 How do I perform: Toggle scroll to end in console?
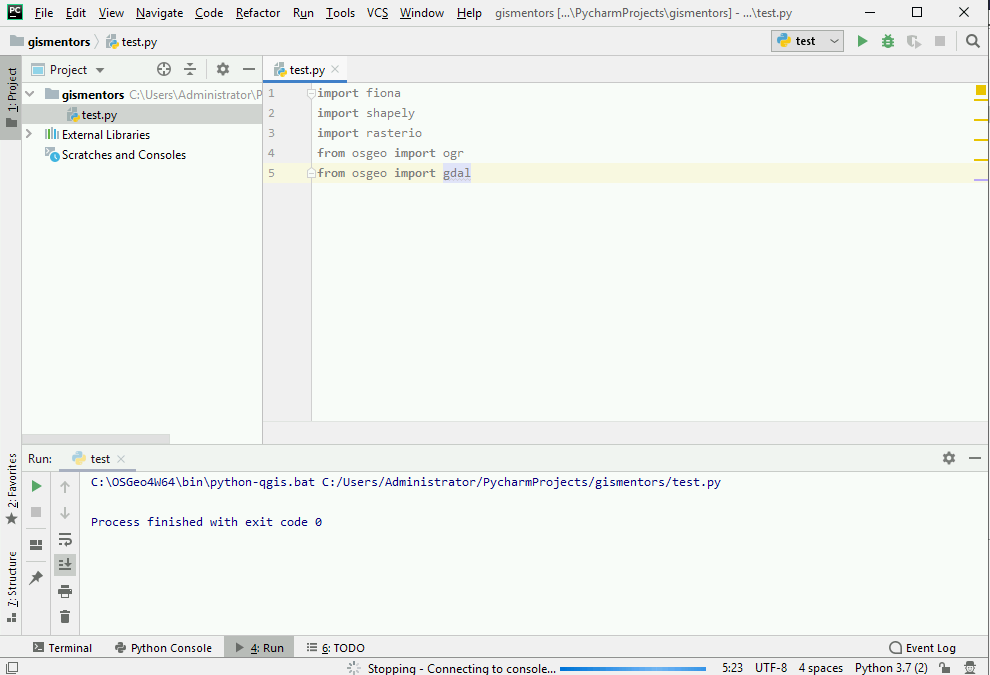click(x=65, y=564)
